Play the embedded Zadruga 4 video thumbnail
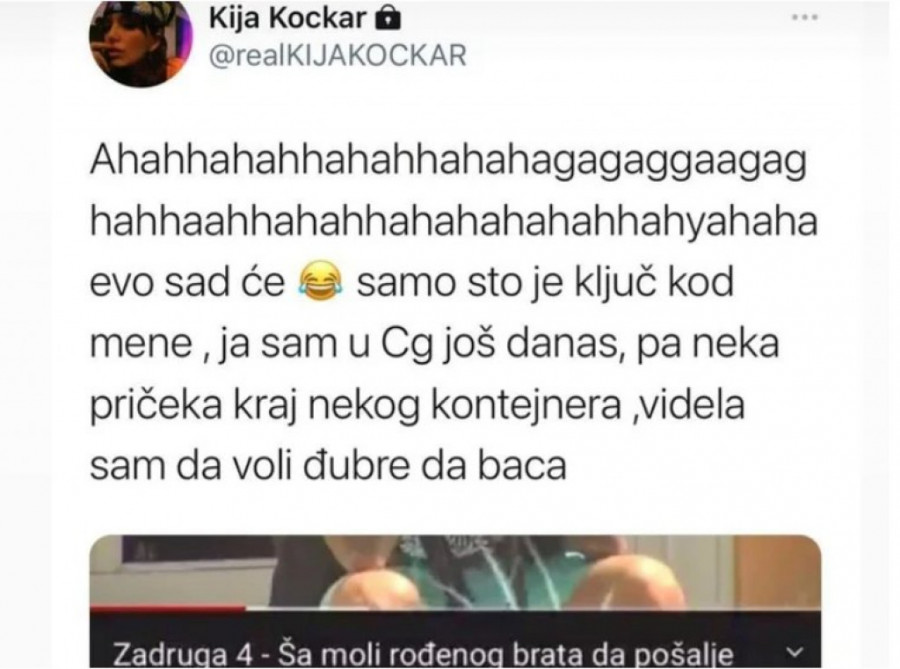Viewport: 900px width, 669px height. tap(456, 571)
